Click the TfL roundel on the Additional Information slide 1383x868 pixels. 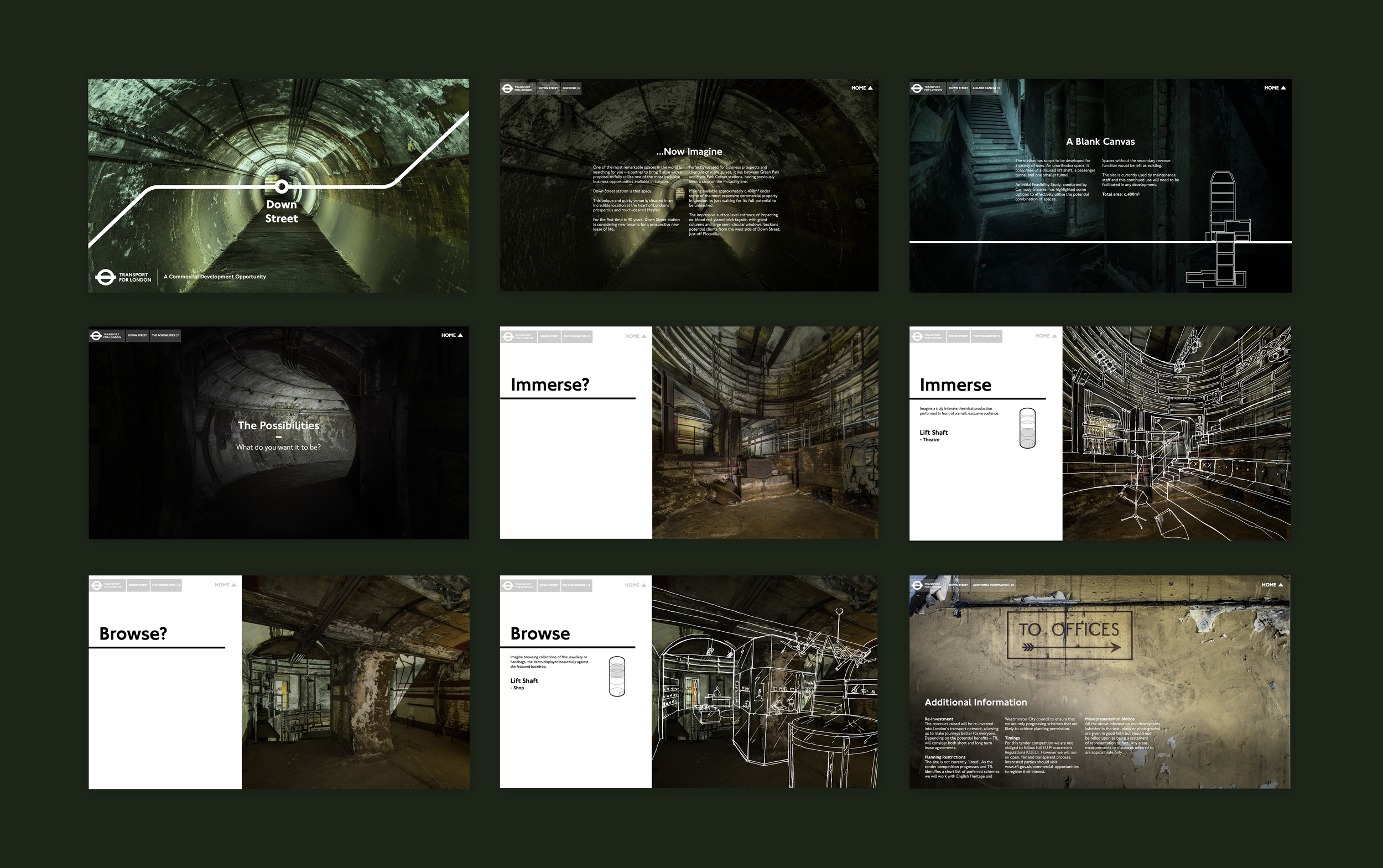pos(917,585)
